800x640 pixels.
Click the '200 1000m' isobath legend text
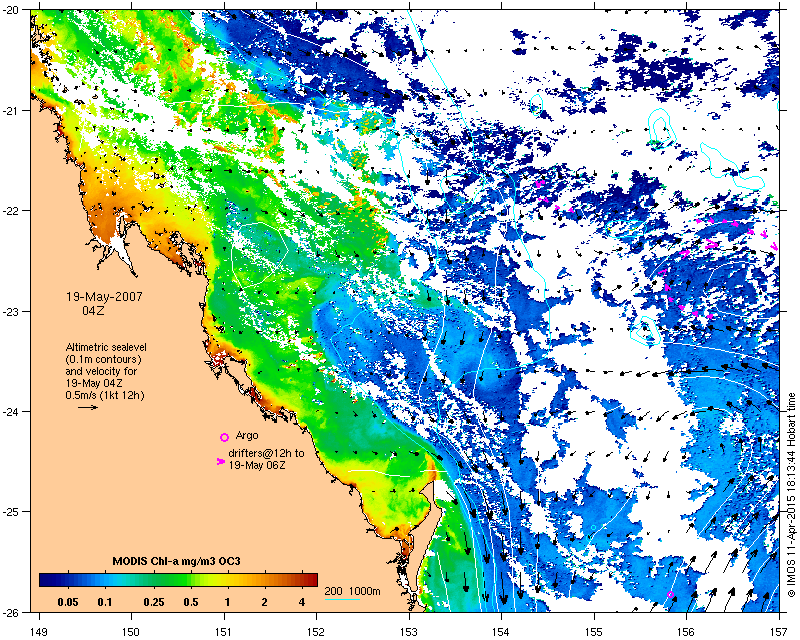click(352, 591)
